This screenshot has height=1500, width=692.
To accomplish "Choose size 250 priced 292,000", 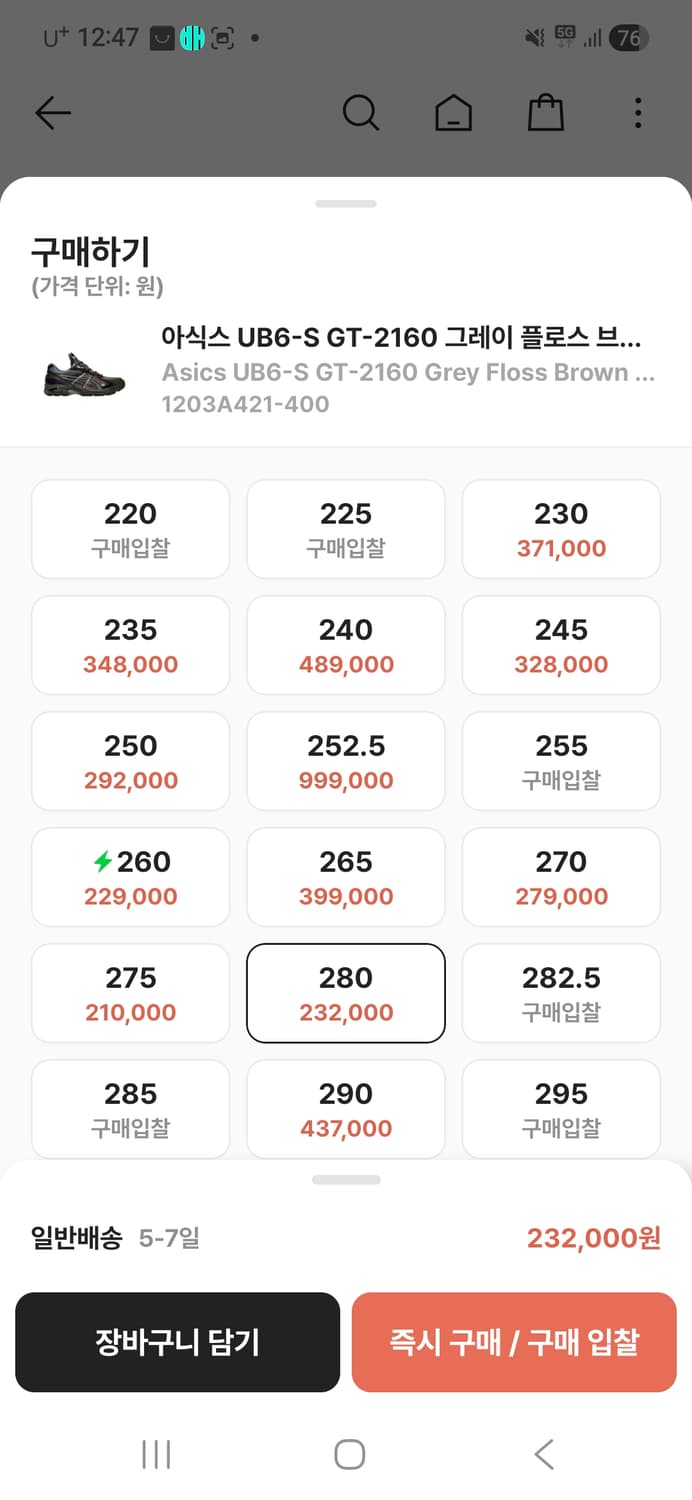I will point(131,761).
